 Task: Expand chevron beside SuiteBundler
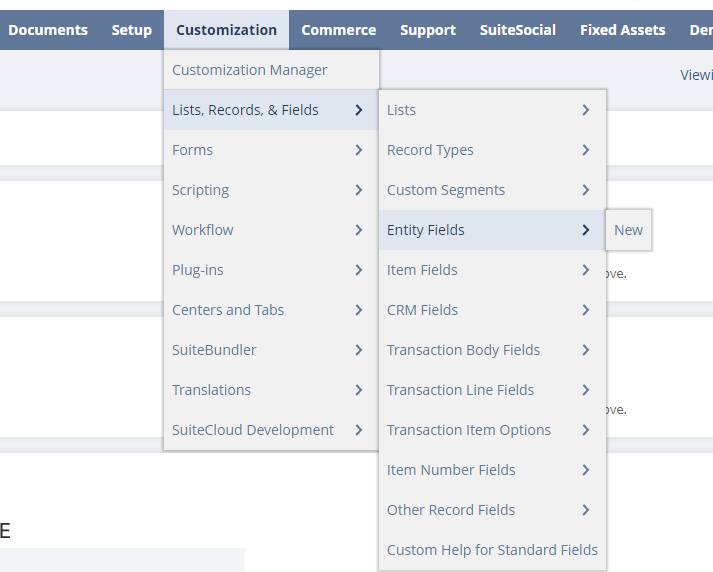tap(359, 350)
